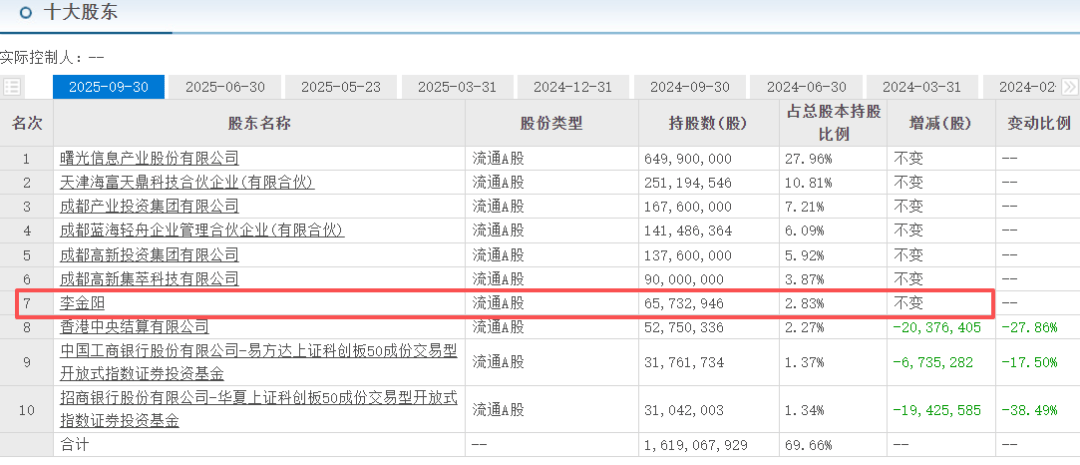Screen dimensions: 1080x465
Task: Select the 2024-12-31 date tab
Action: [x=573, y=87]
